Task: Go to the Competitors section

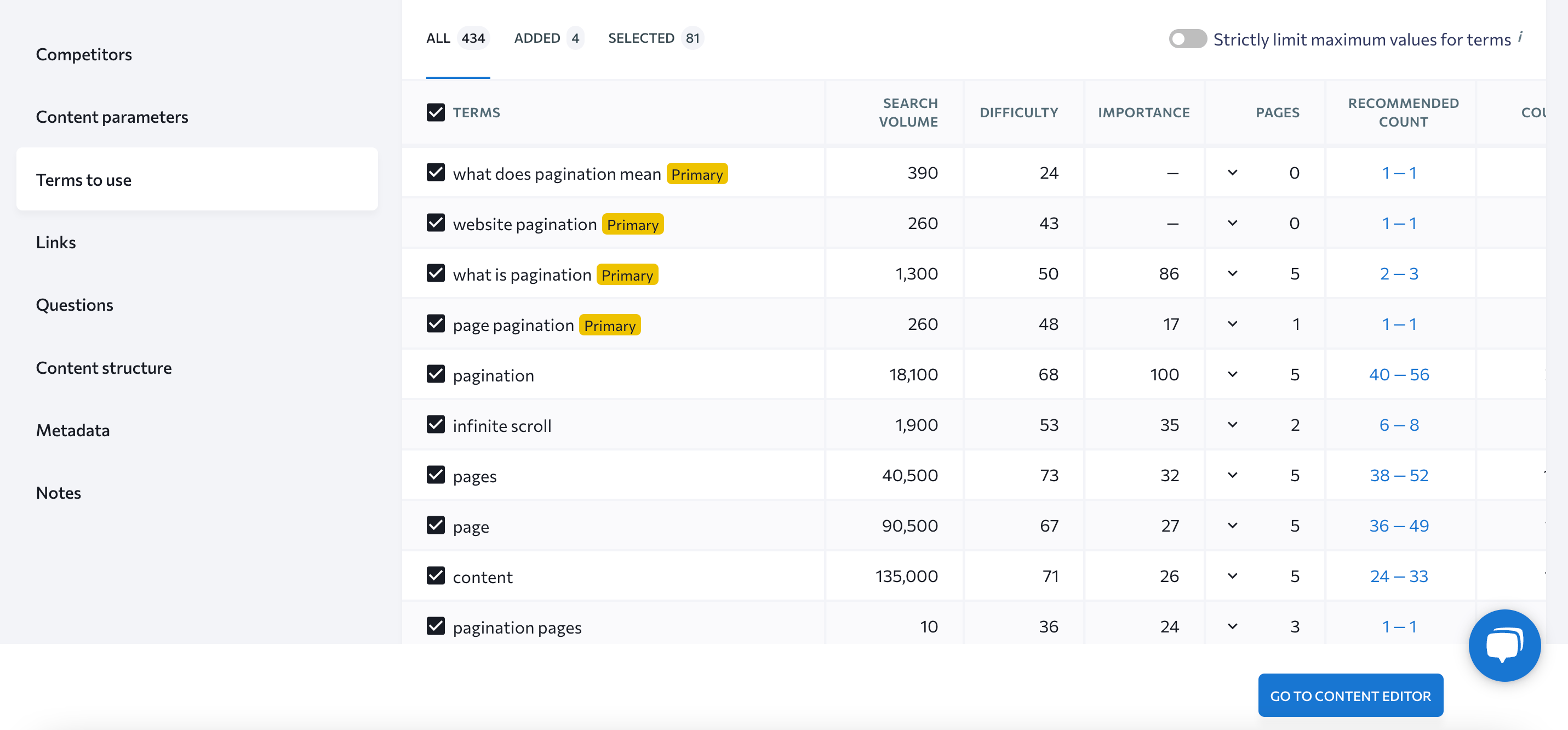Action: (x=83, y=54)
